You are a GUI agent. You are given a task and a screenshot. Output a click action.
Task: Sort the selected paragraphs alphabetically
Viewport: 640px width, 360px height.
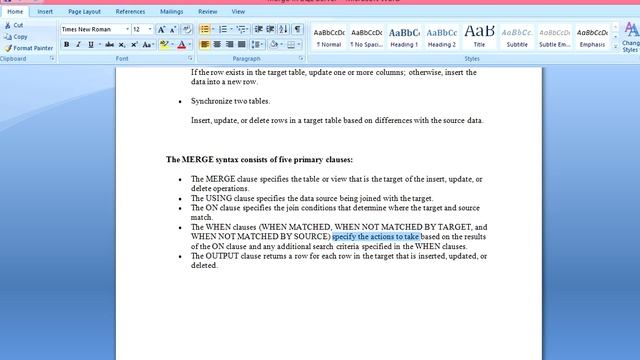283,29
